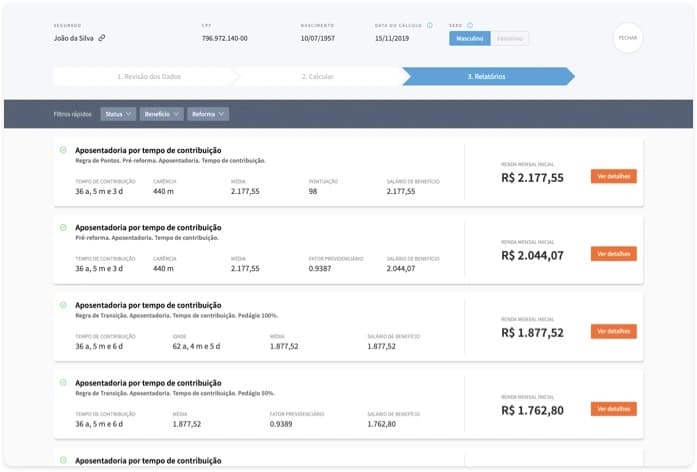Click the calculation date 15/11/2019
Image resolution: width=697 pixels, height=472 pixels.
click(x=392, y=38)
